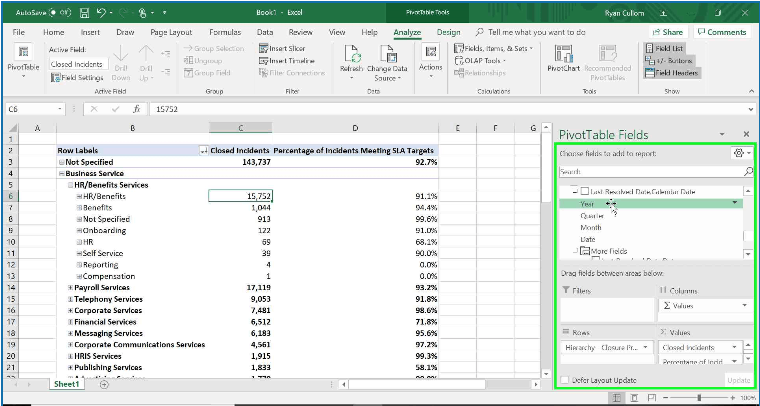Open OLAP Tools menu
The height and width of the screenshot is (406, 760).
coord(480,61)
